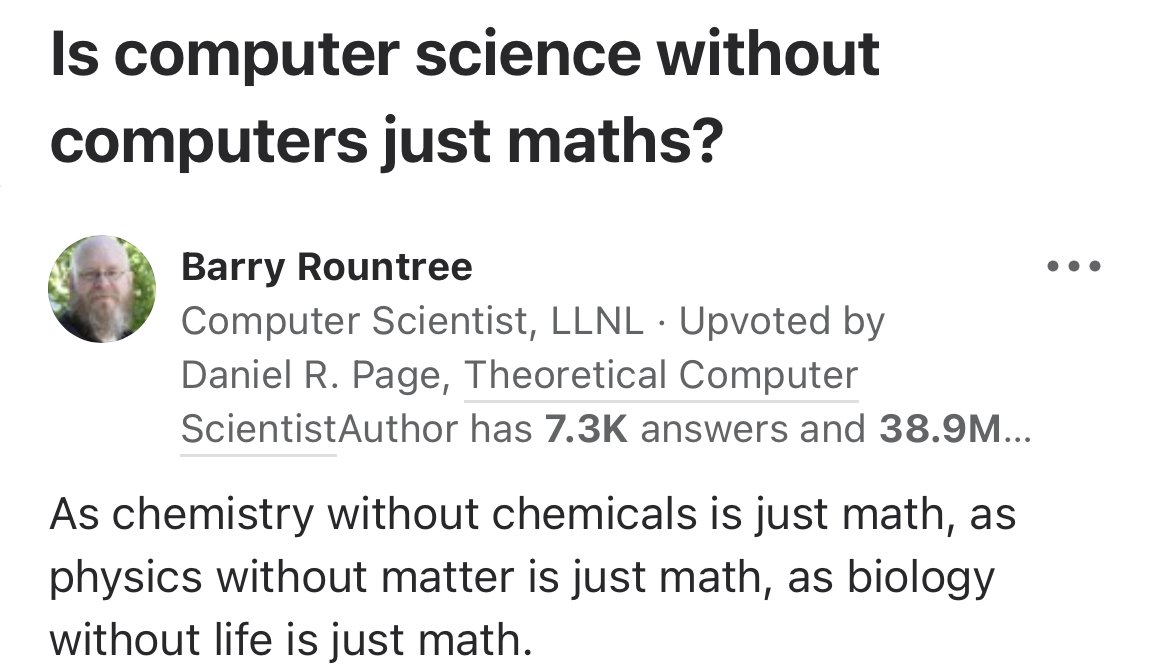Open the question title starting 'Is computer science'
This screenshot has width=1170, height=666.
(465, 54)
